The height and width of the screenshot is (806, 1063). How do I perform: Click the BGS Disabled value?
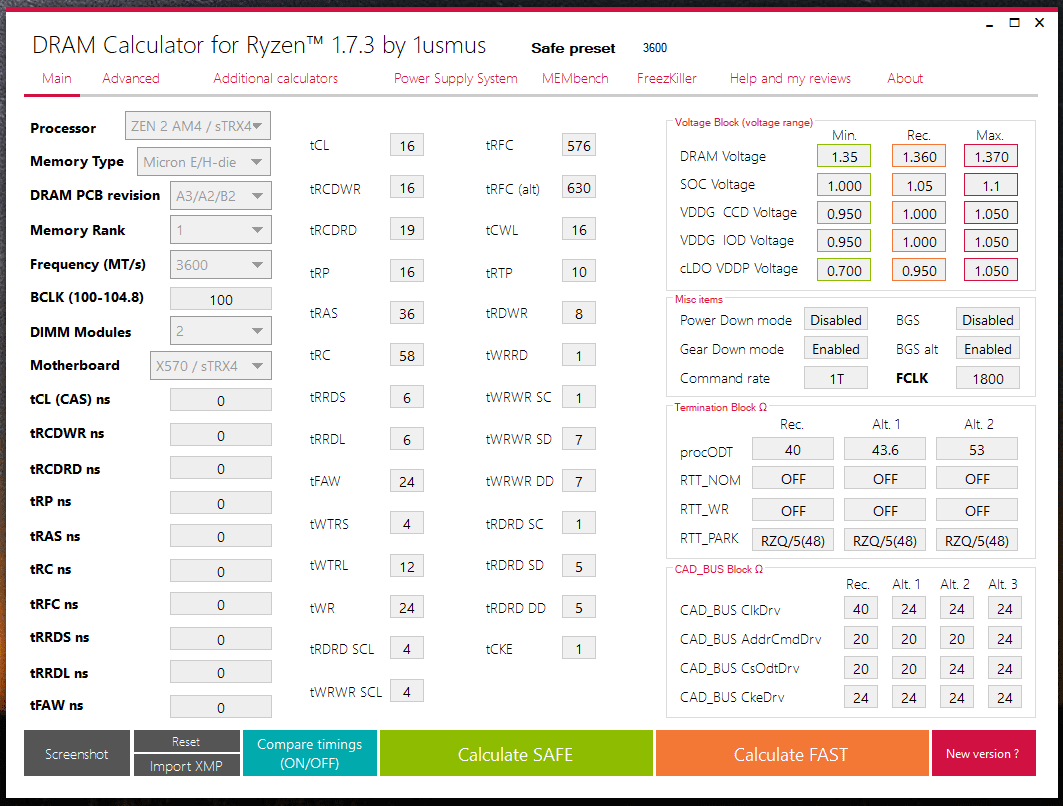[x=988, y=319]
